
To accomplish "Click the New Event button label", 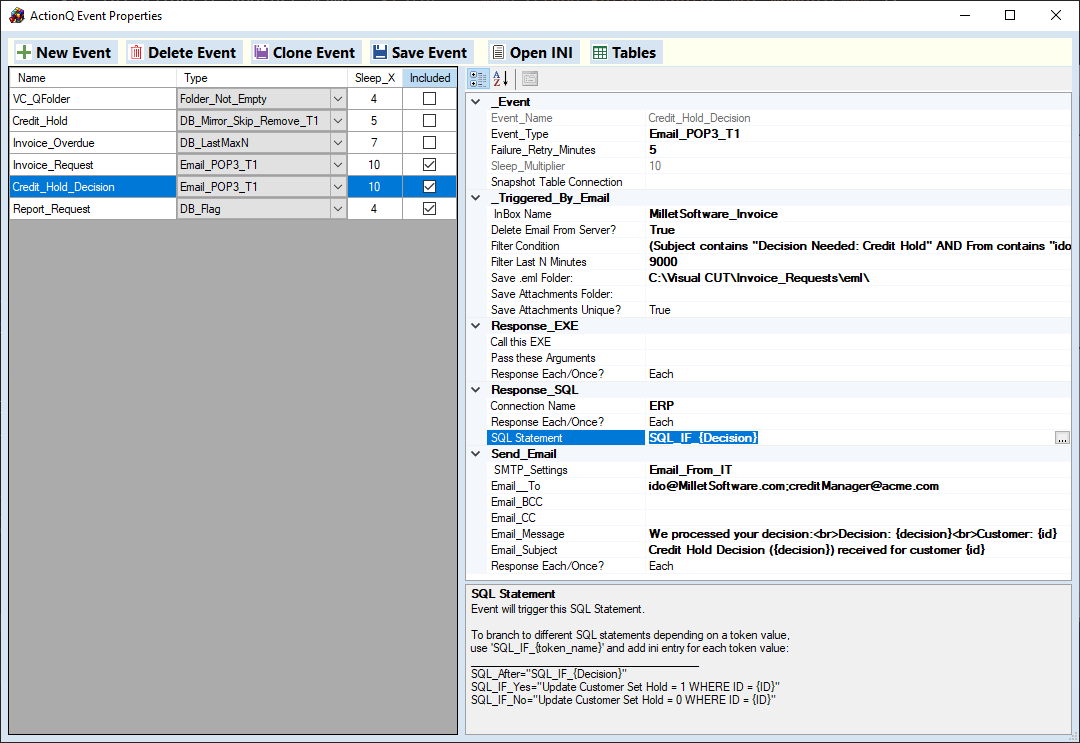I will [73, 52].
